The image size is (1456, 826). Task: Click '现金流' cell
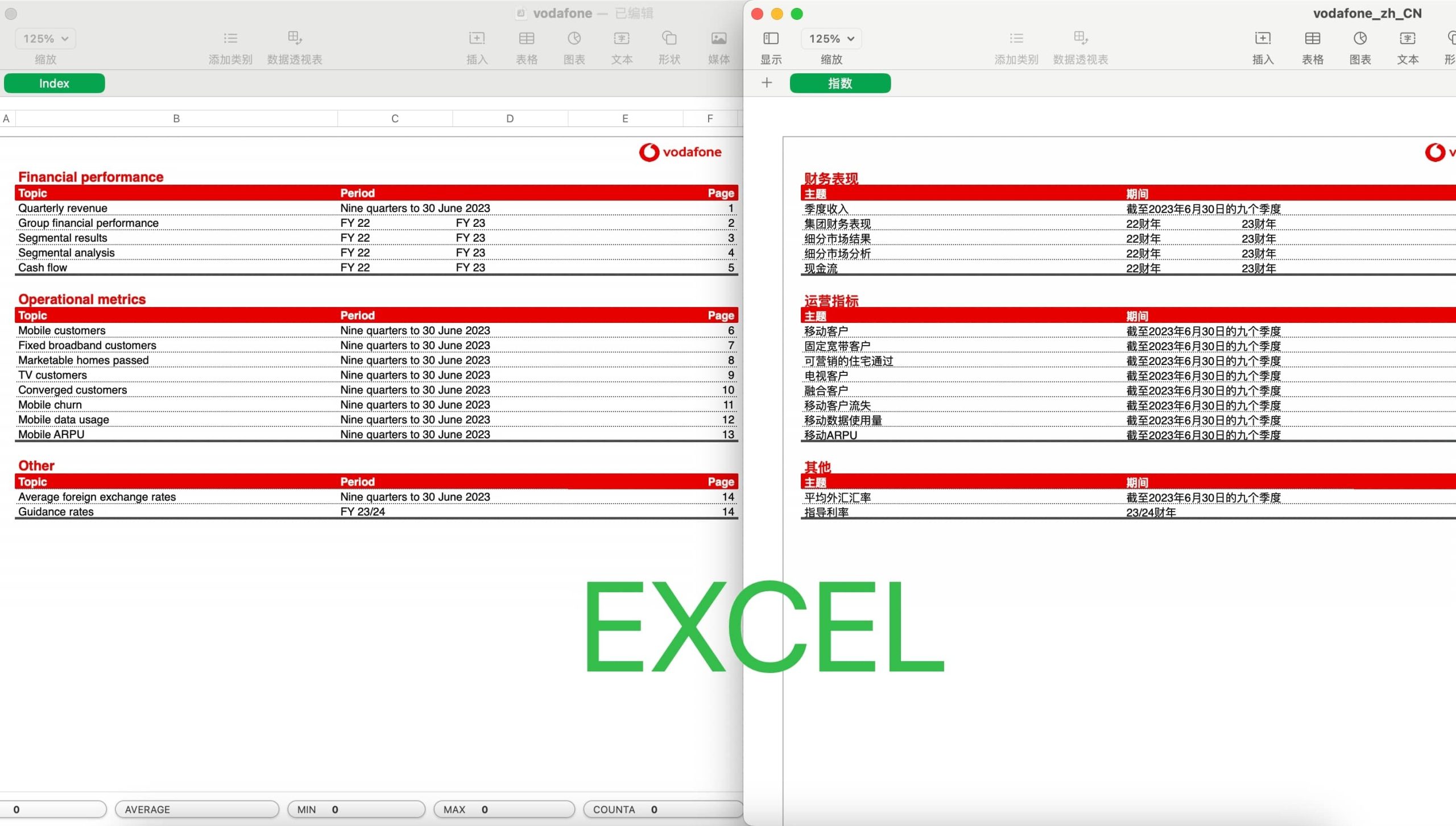click(821, 268)
